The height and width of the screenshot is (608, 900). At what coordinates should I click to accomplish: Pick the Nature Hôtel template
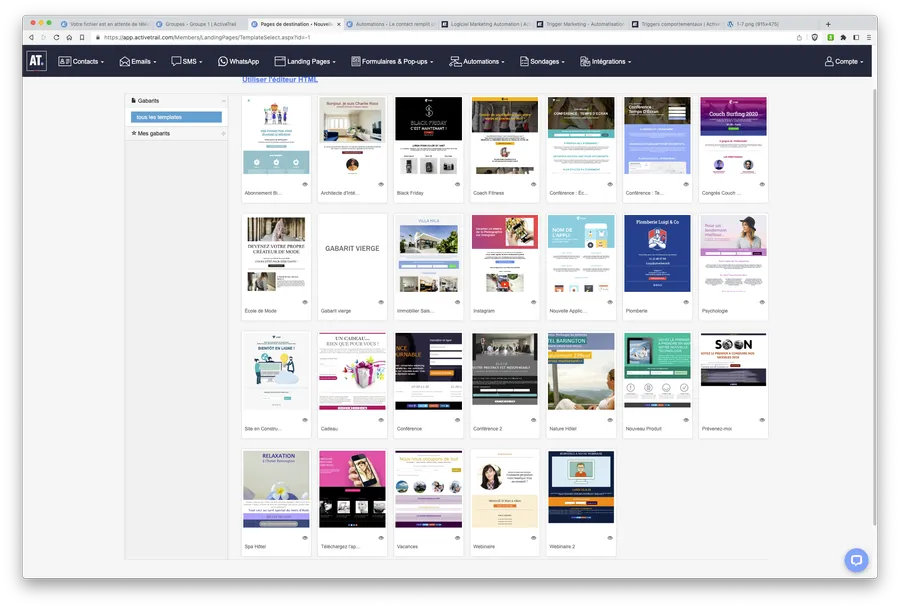(x=581, y=371)
